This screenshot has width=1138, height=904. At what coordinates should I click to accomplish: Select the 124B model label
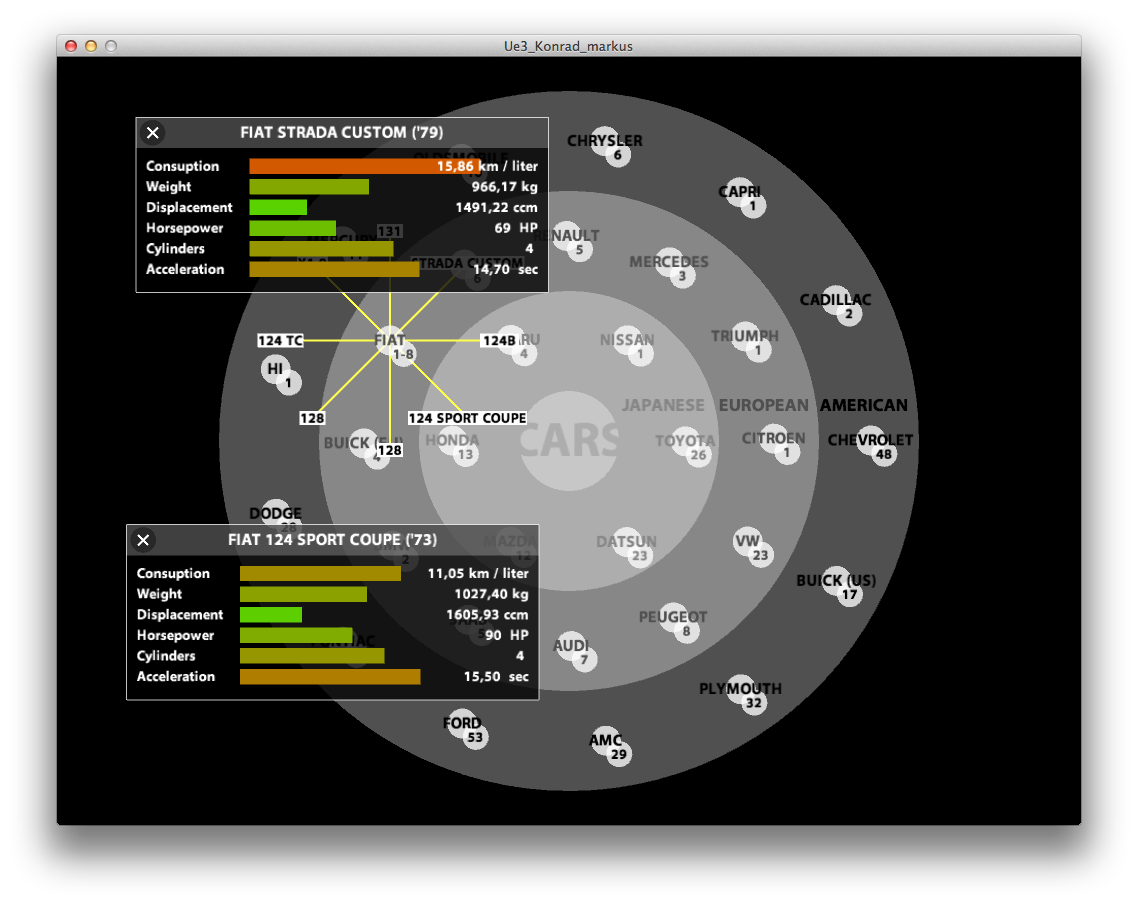pyautogui.click(x=499, y=340)
